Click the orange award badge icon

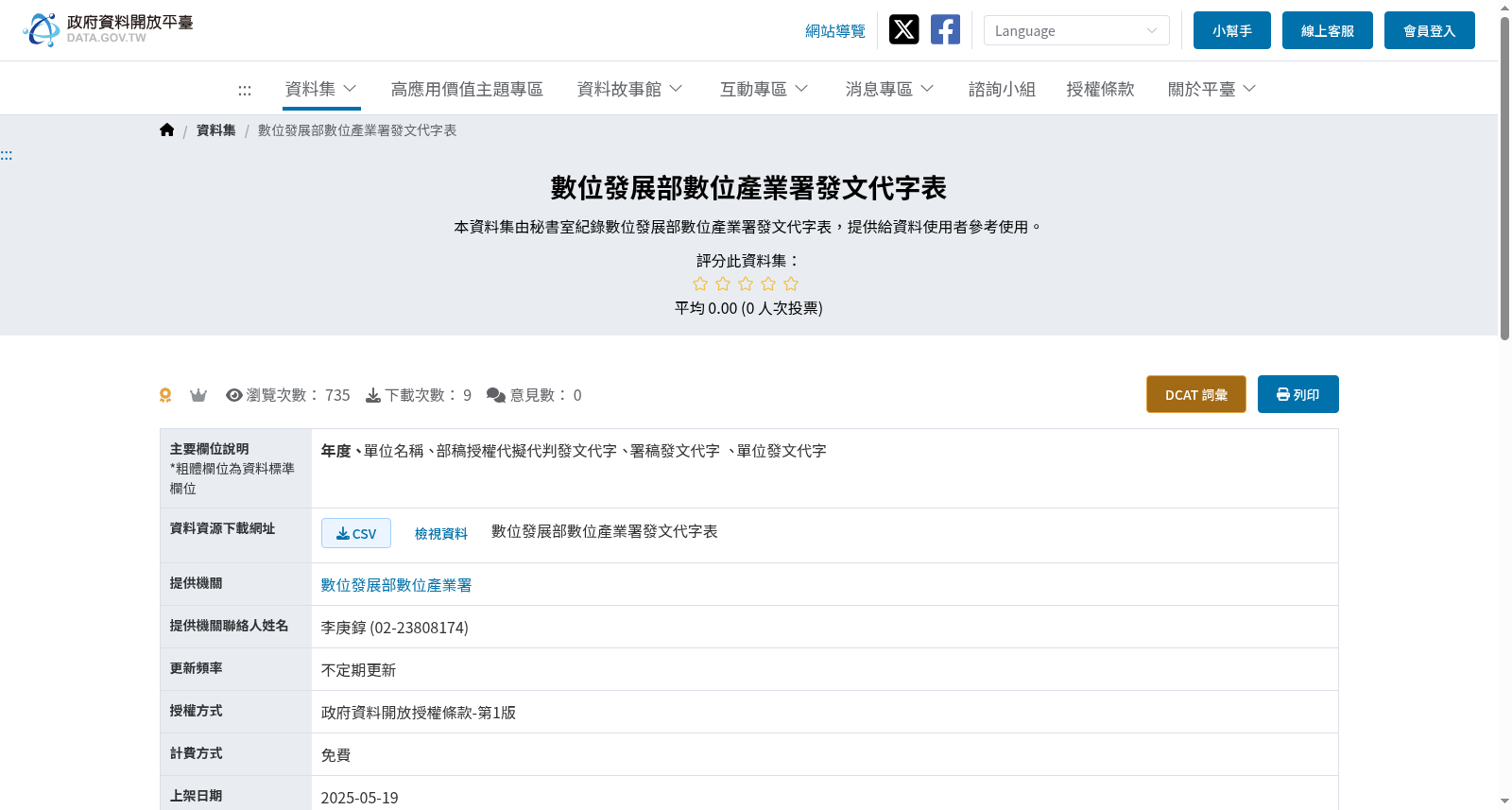pos(165,395)
